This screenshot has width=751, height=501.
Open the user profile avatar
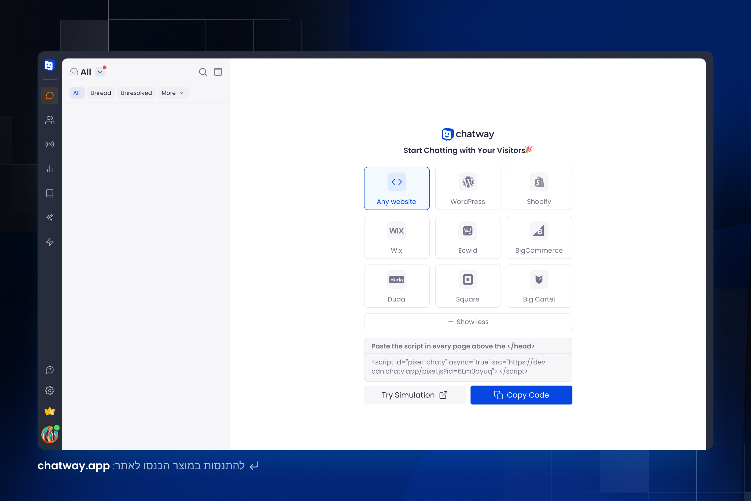[50, 434]
